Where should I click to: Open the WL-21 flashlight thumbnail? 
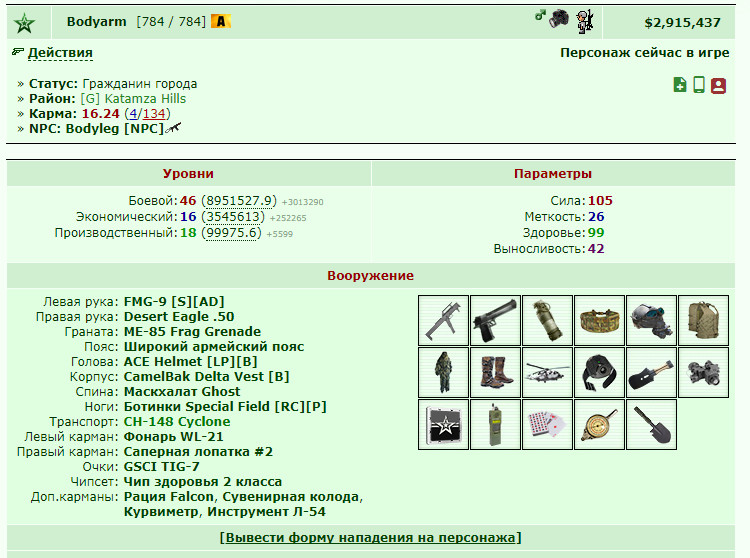pos(599,372)
